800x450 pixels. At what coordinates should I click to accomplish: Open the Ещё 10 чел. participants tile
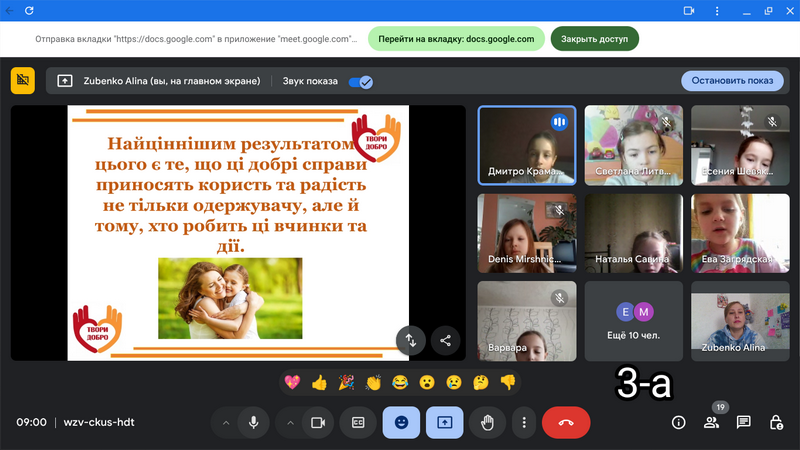[x=633, y=320]
